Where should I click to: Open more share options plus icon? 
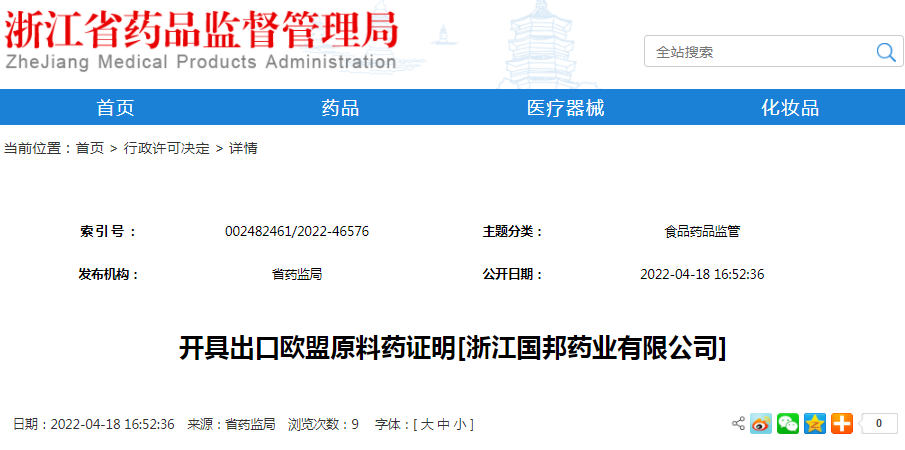842,424
